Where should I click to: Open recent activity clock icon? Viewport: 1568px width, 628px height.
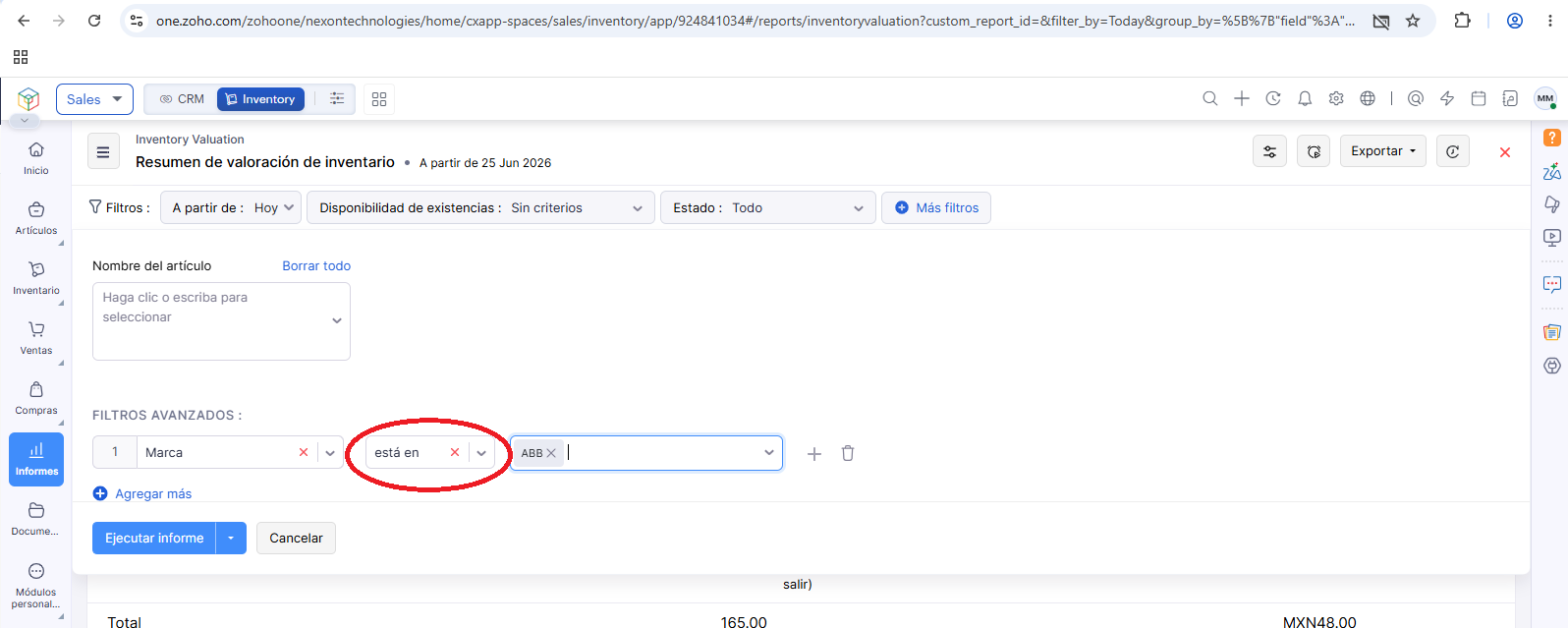[1273, 98]
